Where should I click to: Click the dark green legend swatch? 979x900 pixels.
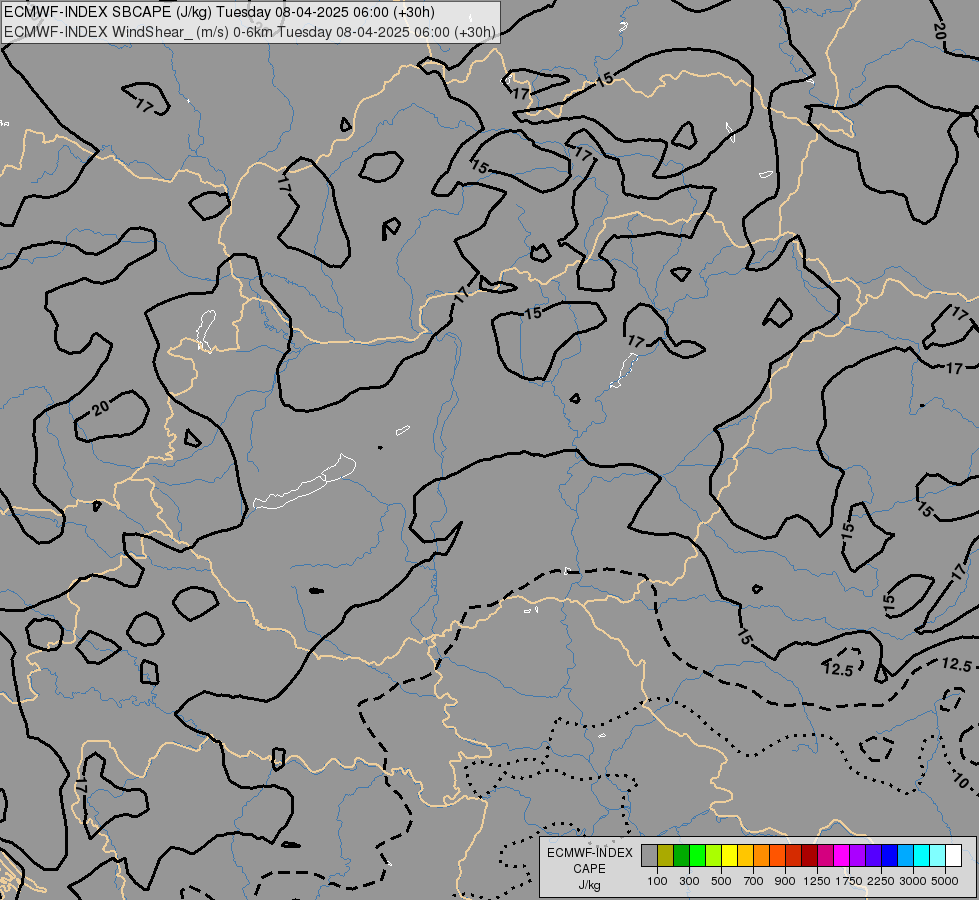click(681, 855)
